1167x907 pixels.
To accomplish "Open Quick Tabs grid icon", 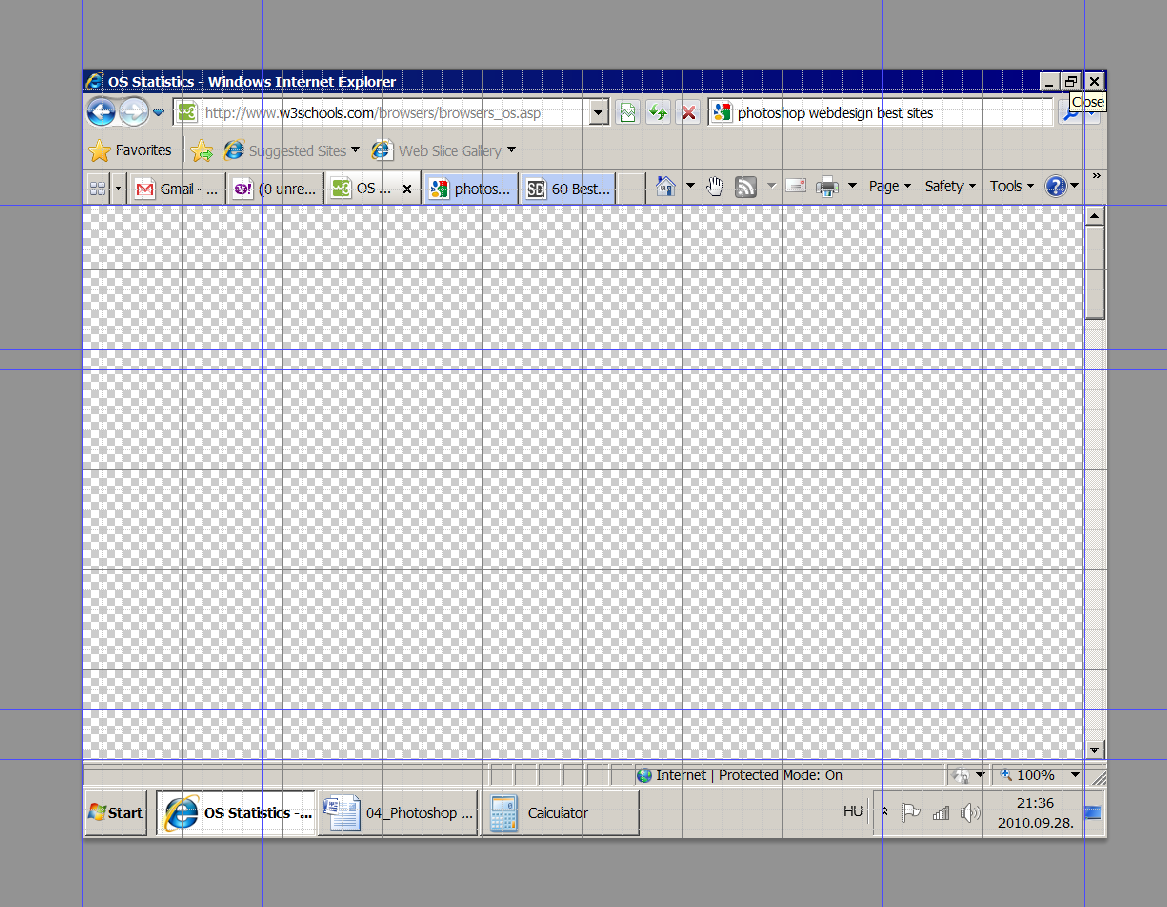I will pos(97,188).
